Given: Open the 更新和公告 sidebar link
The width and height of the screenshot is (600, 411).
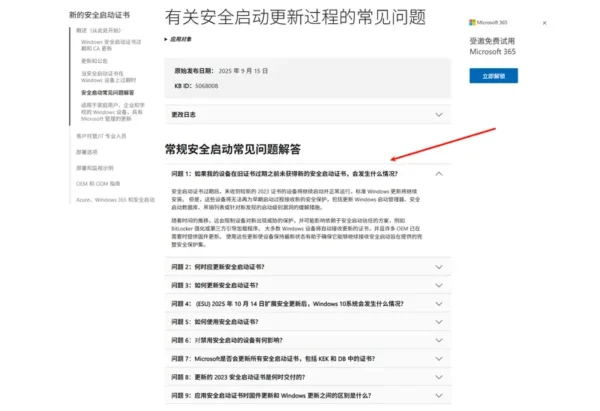Looking at the screenshot, I should pyautogui.click(x=94, y=61).
